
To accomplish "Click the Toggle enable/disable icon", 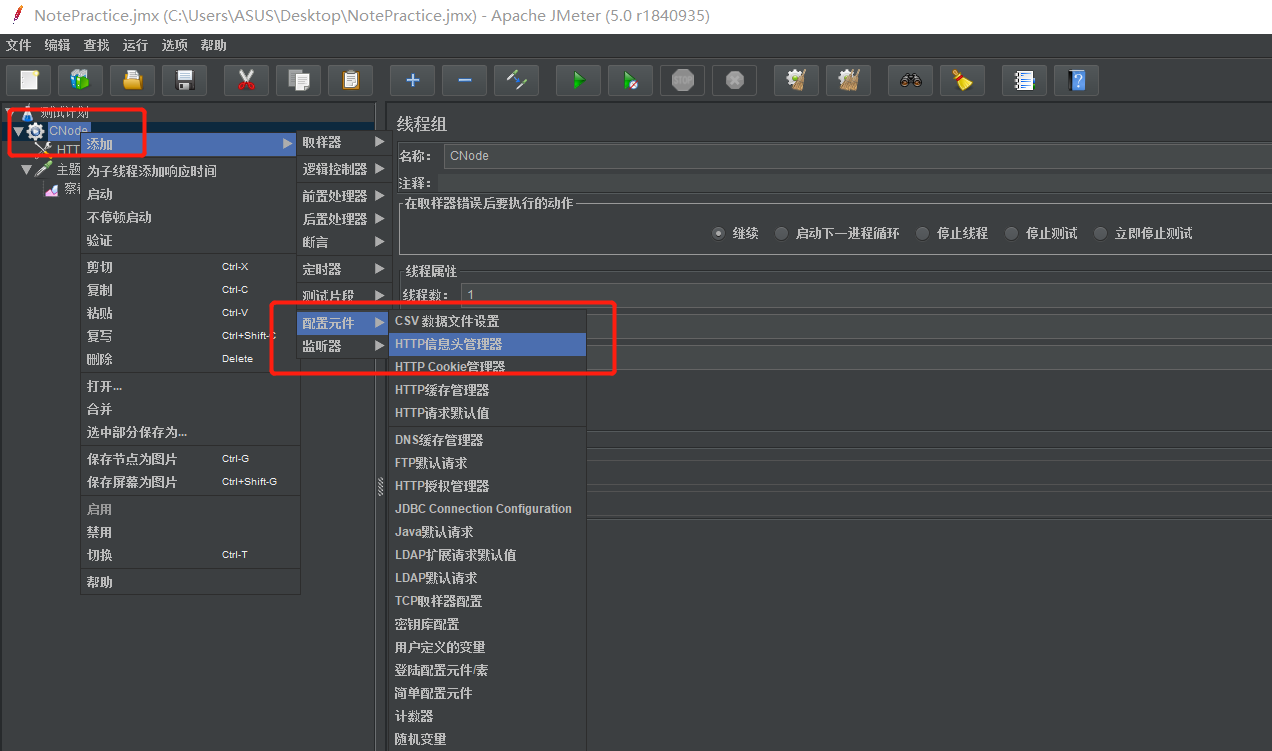I will pyautogui.click(x=517, y=80).
